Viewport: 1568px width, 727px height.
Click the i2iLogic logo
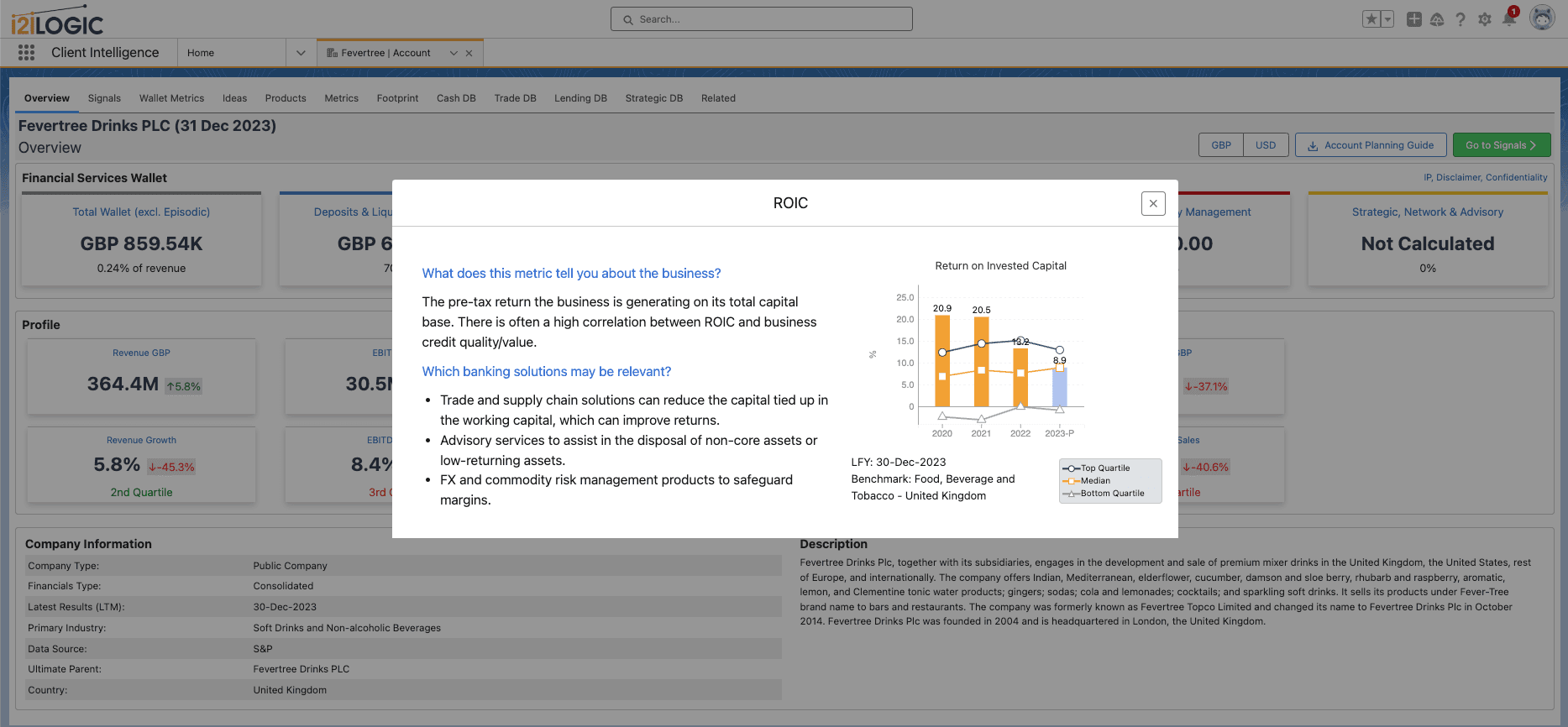(57, 21)
